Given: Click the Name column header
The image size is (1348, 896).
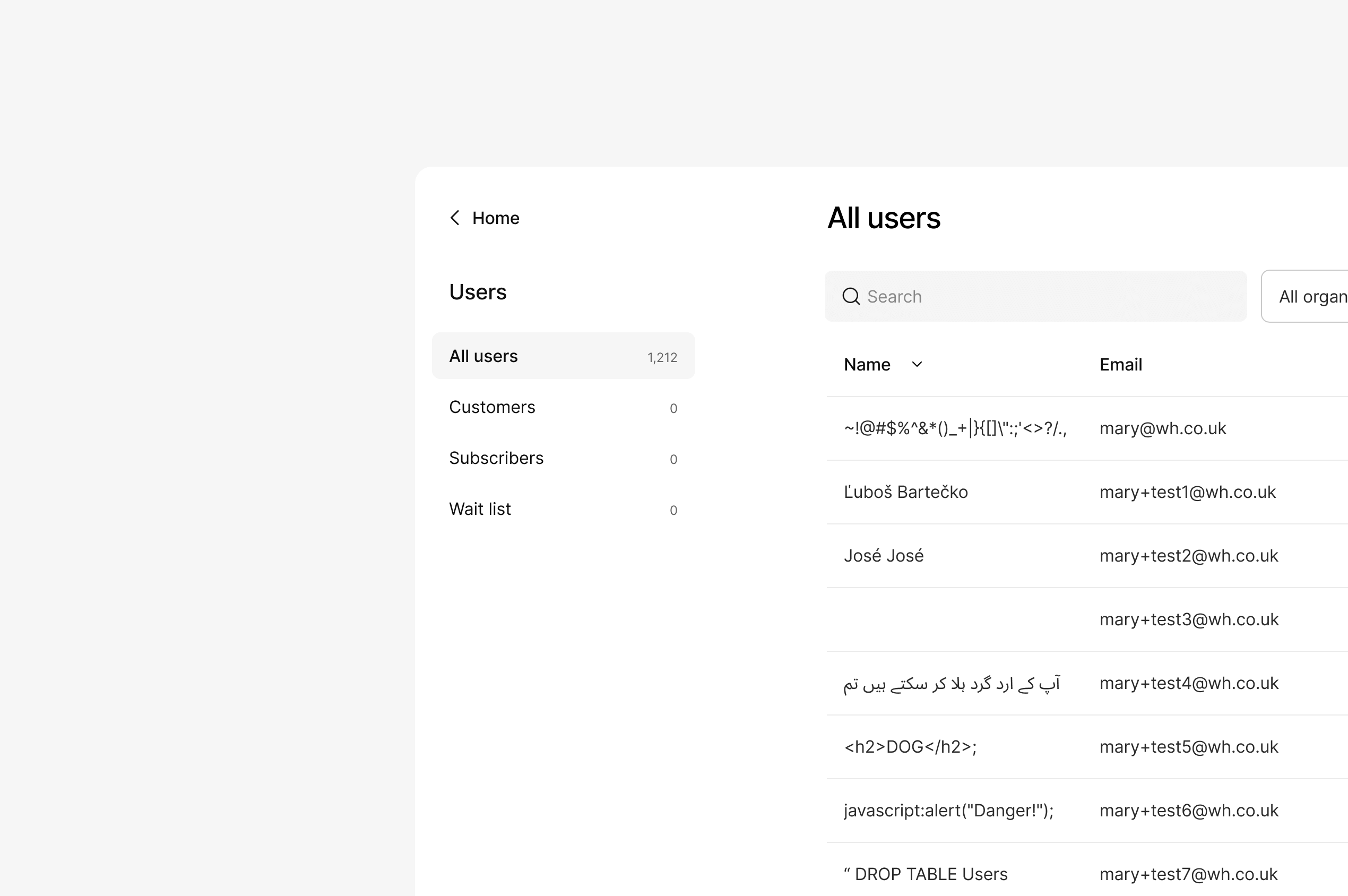Looking at the screenshot, I should point(867,365).
